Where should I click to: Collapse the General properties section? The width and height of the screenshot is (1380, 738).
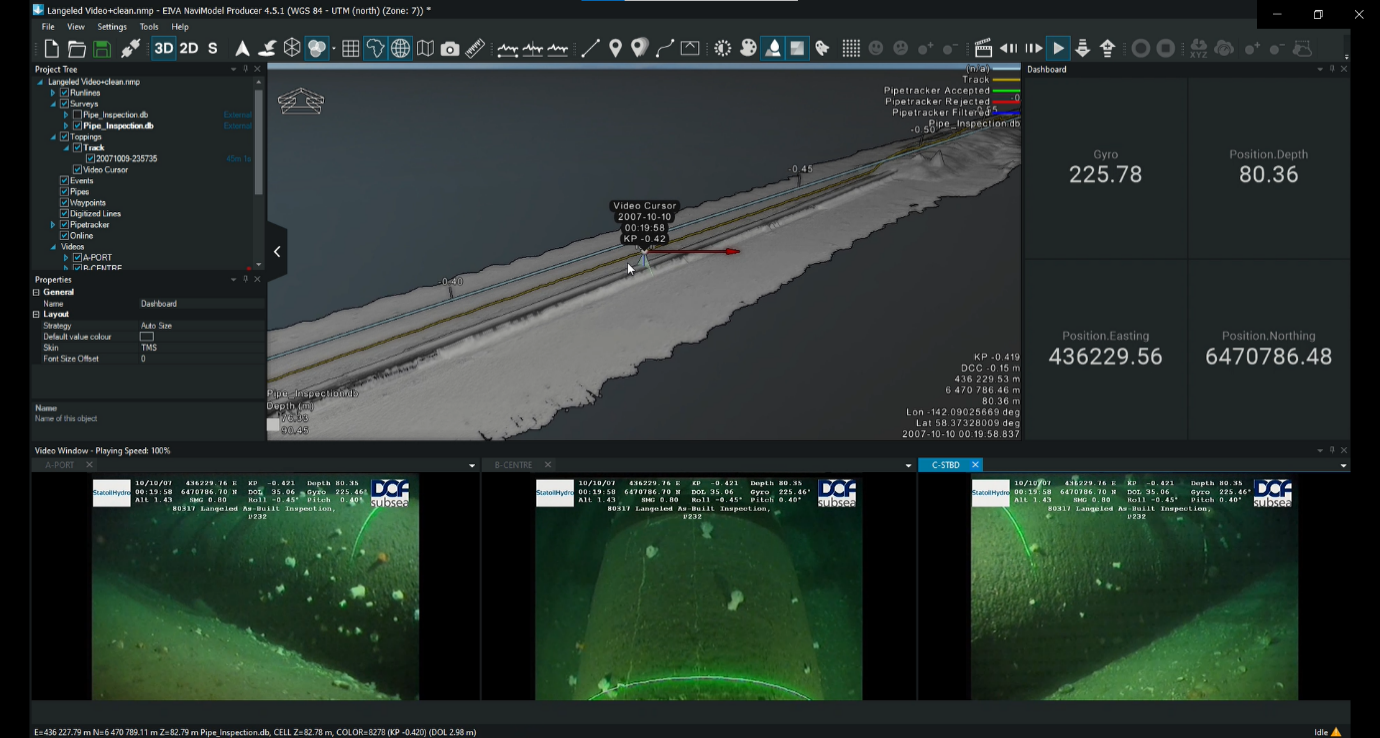(37, 292)
